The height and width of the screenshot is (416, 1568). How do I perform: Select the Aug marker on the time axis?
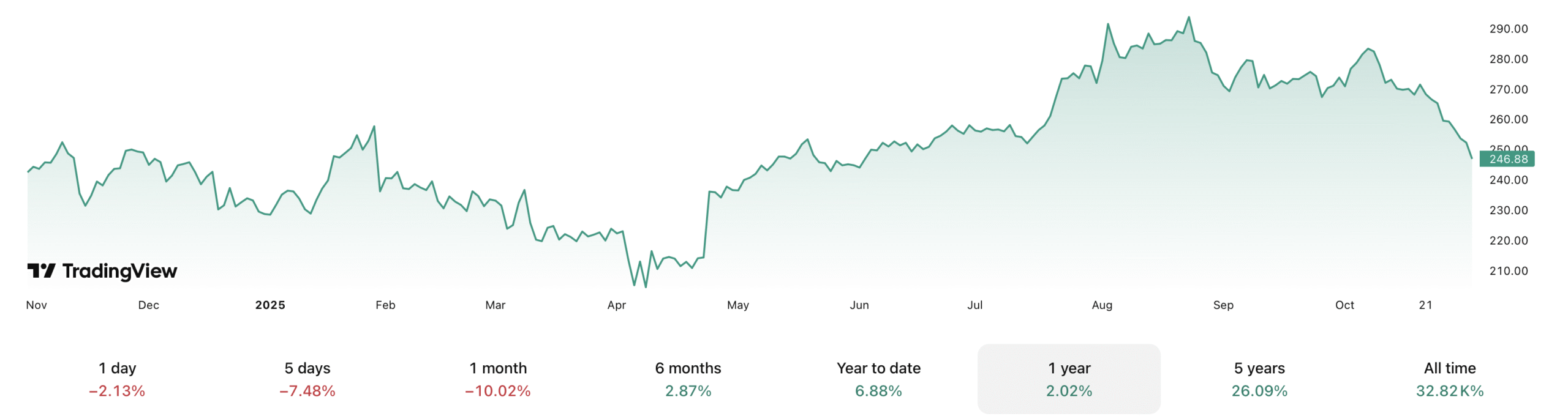click(1102, 305)
